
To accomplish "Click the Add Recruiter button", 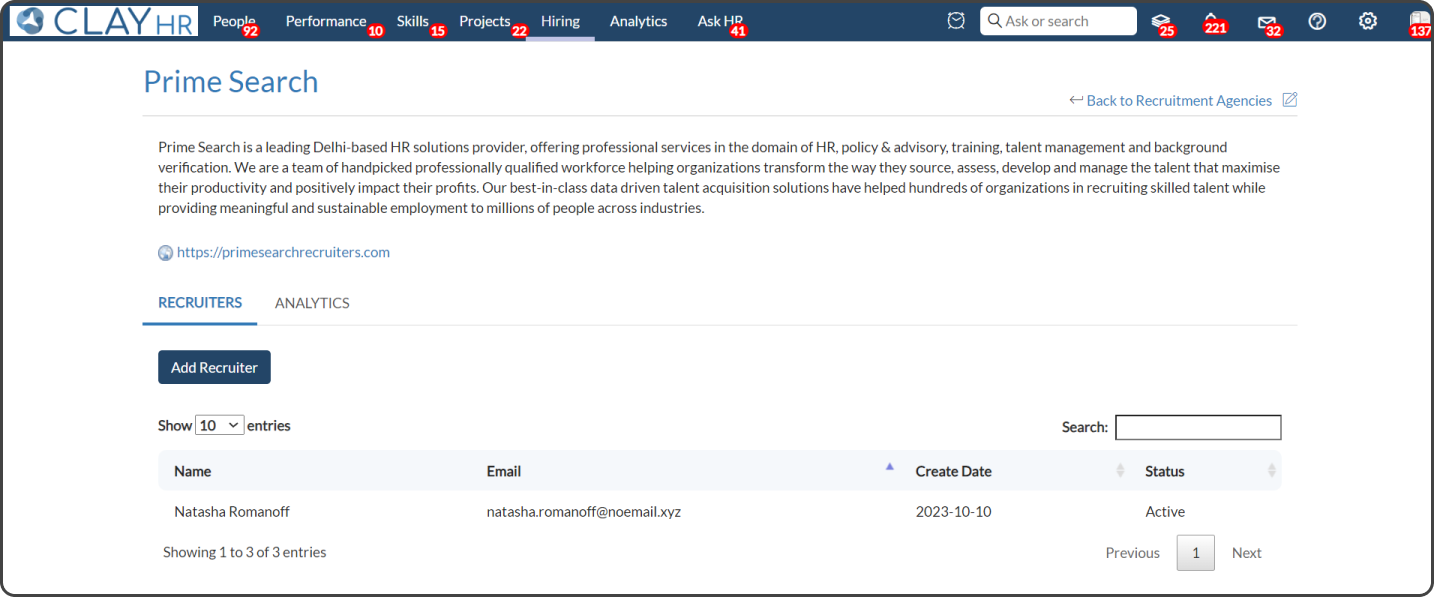I will [x=214, y=367].
